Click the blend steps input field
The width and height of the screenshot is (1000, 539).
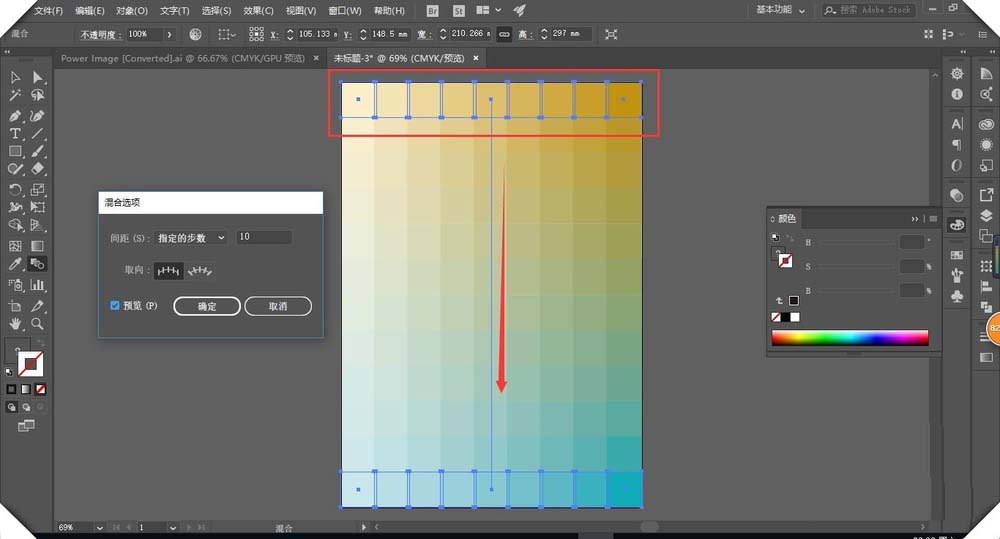263,237
